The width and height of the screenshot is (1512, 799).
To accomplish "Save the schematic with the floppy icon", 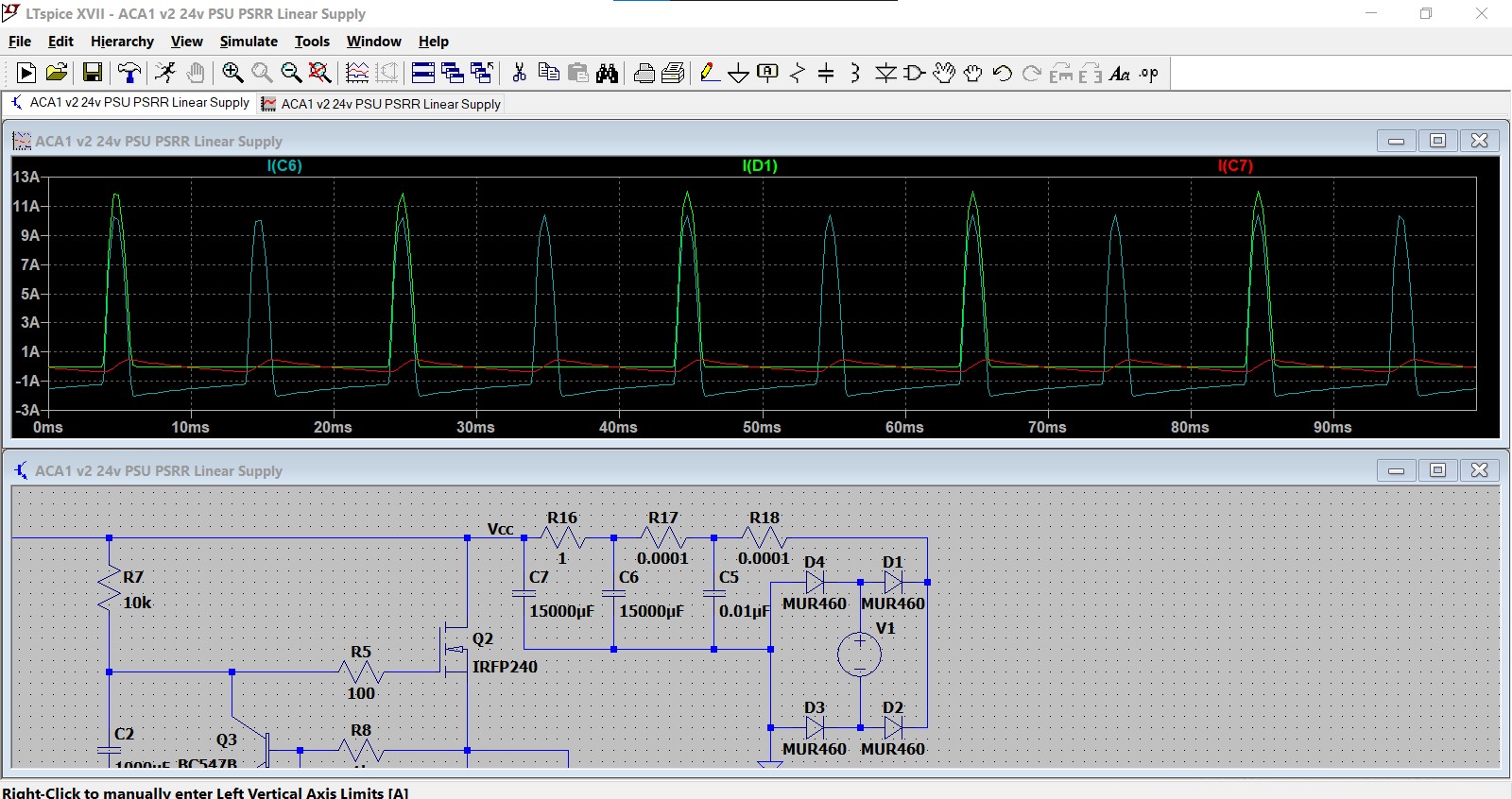I will [92, 73].
